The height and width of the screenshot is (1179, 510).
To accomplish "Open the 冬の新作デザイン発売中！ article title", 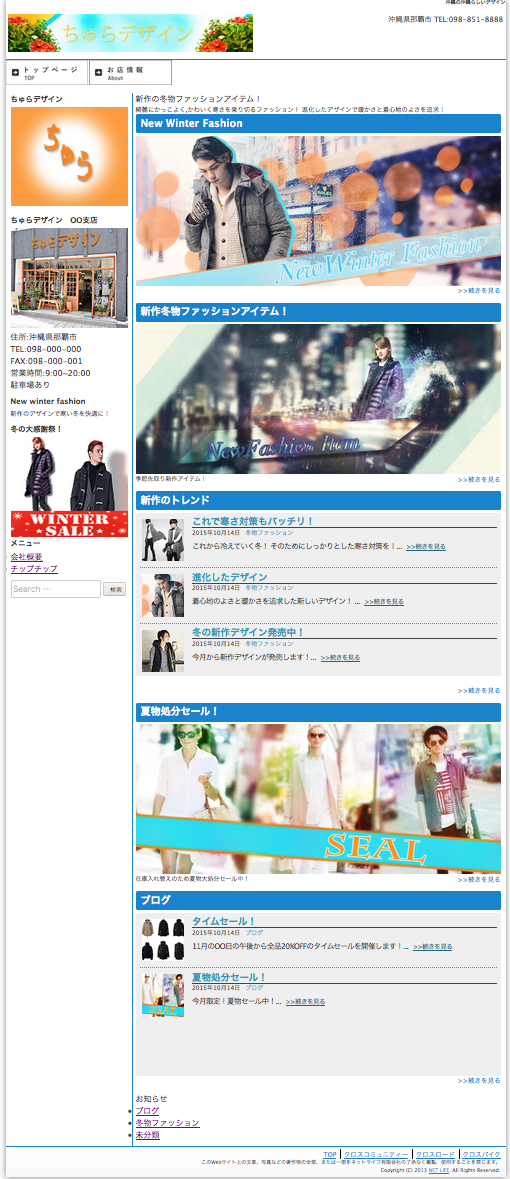I will pyautogui.click(x=248, y=632).
